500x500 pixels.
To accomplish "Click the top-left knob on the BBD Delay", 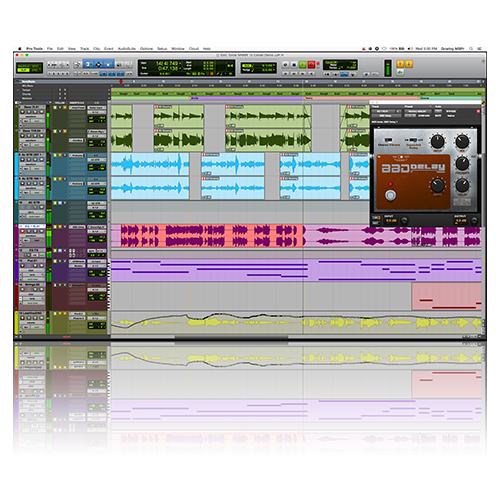I will [438, 141].
